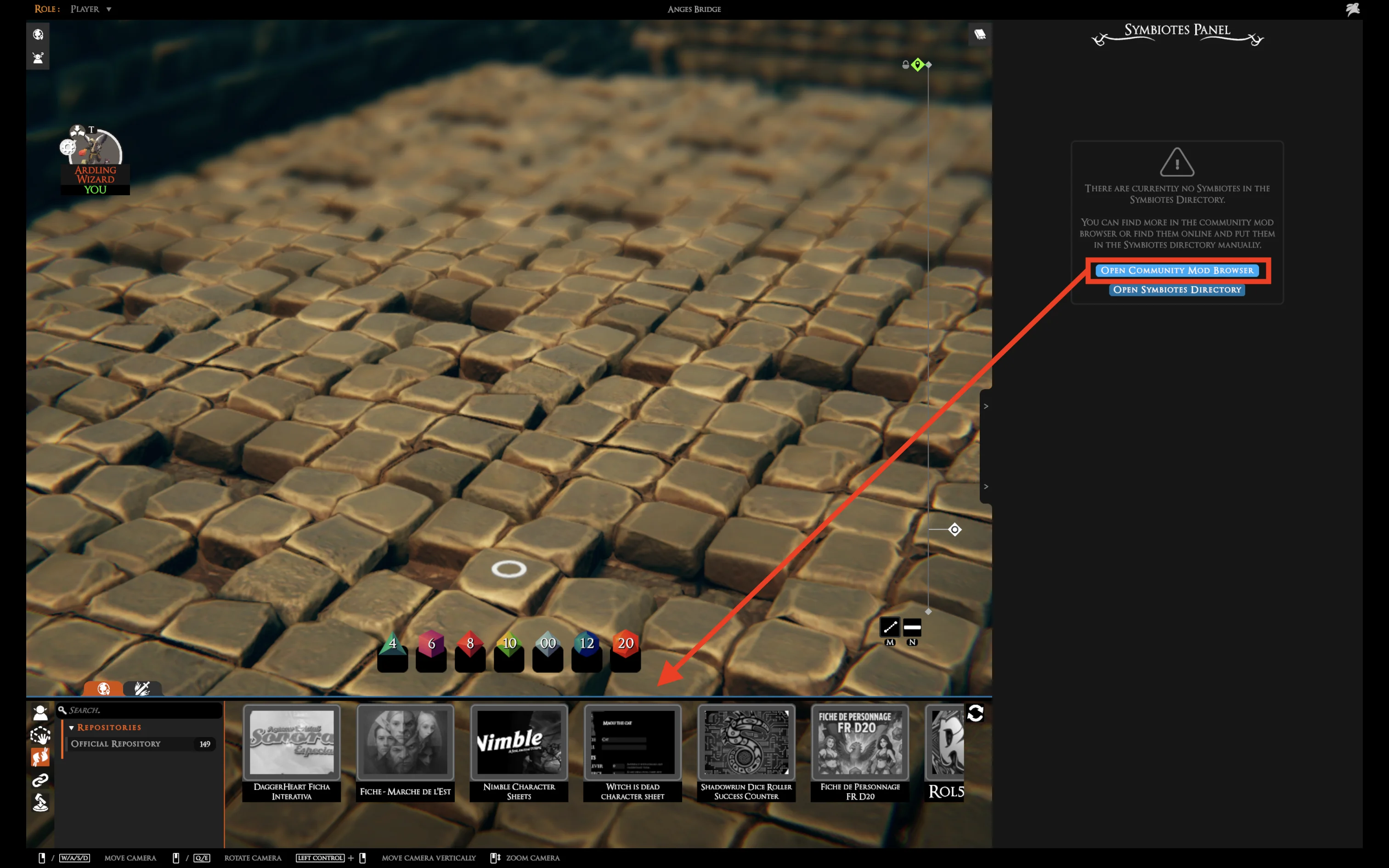Select the lasso hand selection tool
The width and height of the screenshot is (1389, 868).
point(40,735)
